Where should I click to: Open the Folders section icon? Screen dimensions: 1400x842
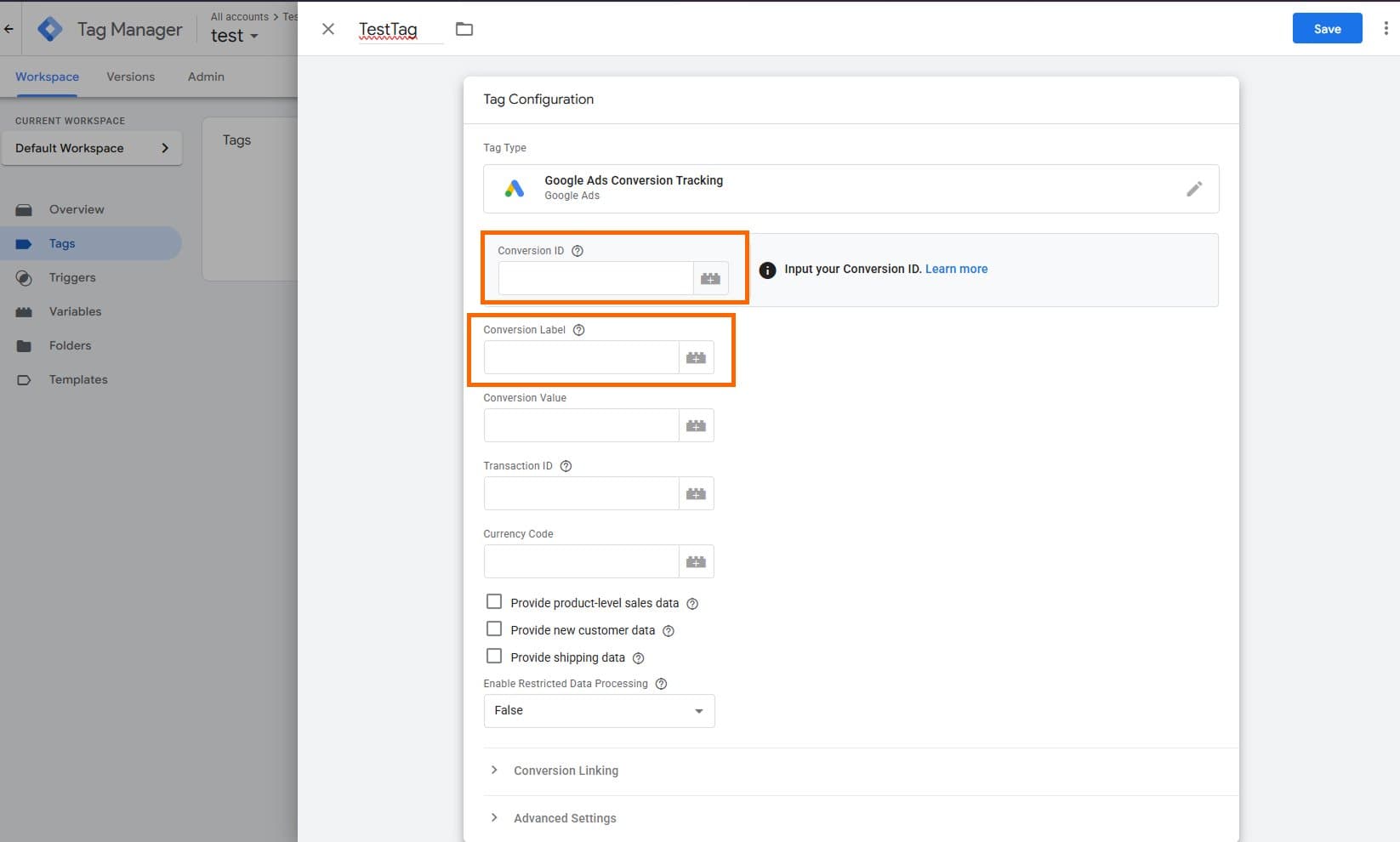coord(24,345)
